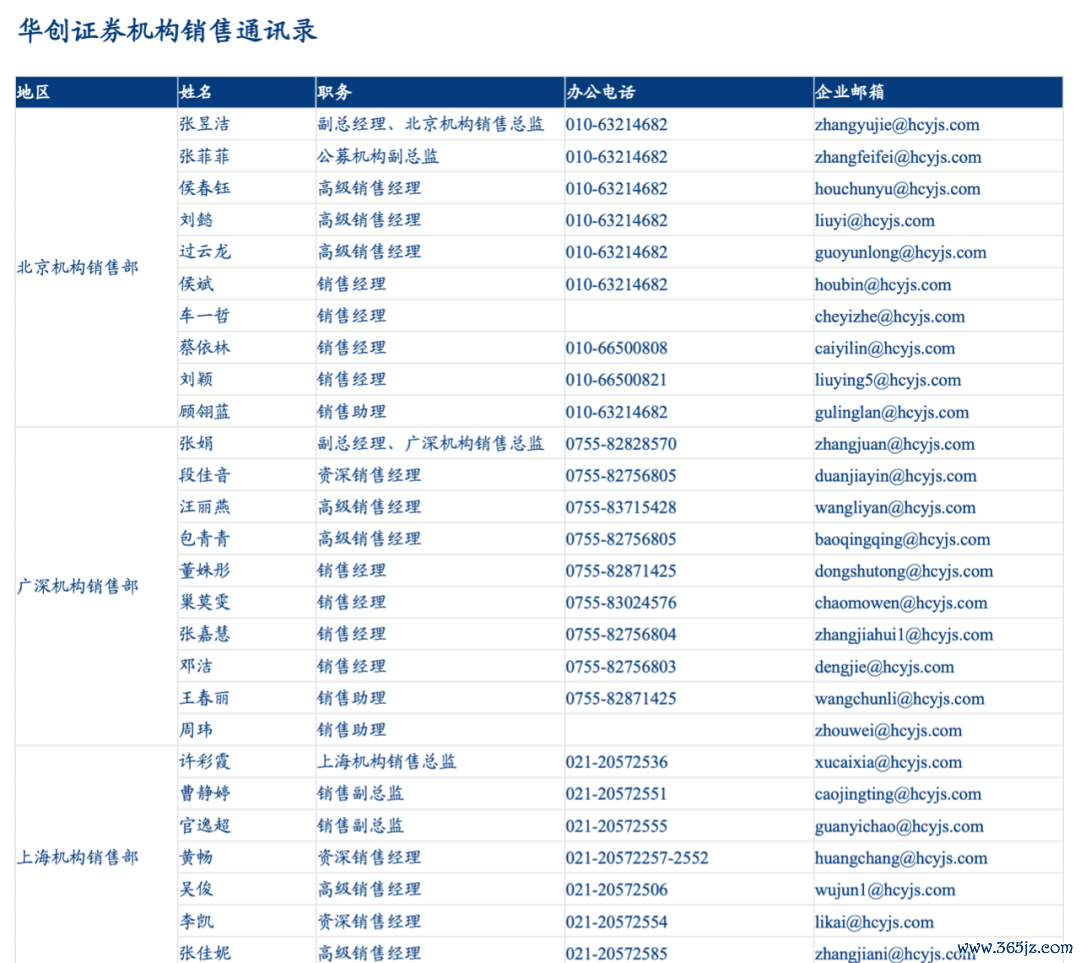Click the email houchunyu@hcyjs.com
Screen dimensions: 1080x963
coord(897,189)
